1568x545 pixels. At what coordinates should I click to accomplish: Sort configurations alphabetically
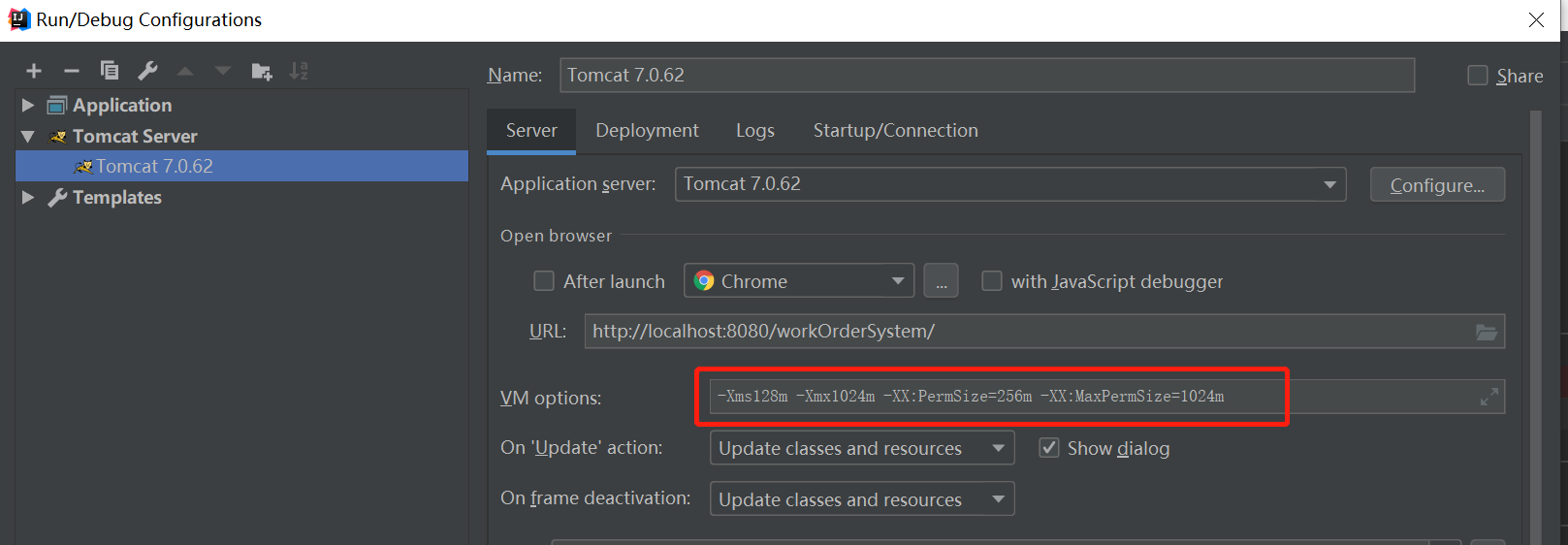click(x=299, y=71)
